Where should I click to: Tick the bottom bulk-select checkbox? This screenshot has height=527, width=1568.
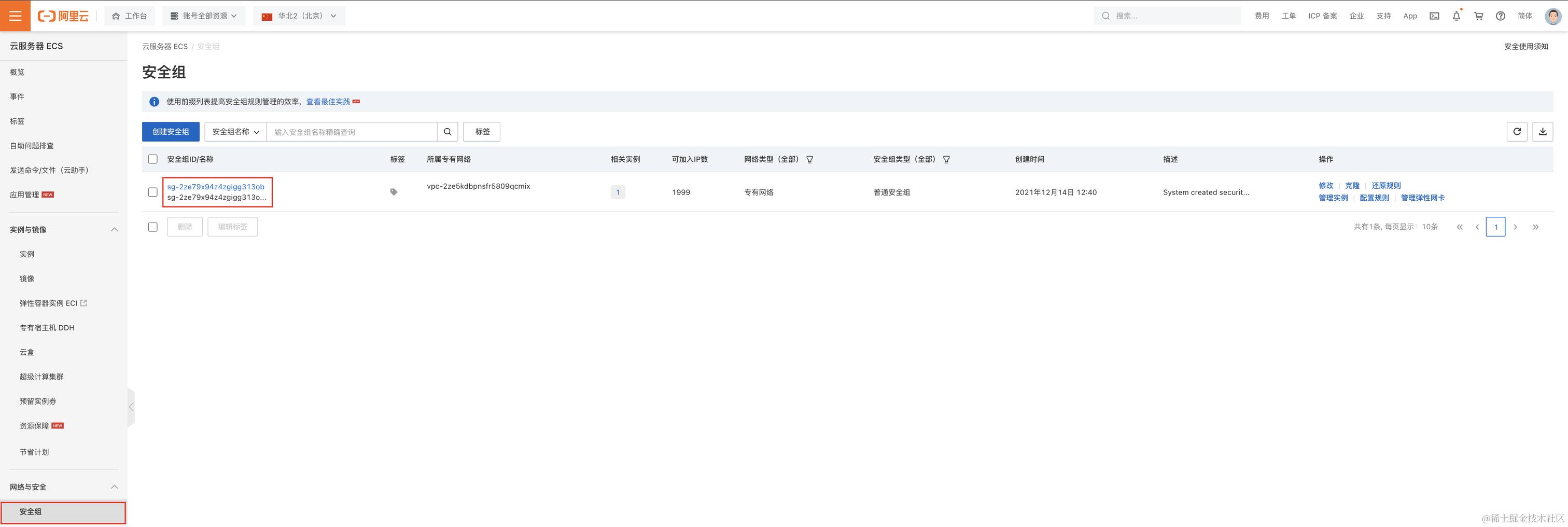(153, 227)
